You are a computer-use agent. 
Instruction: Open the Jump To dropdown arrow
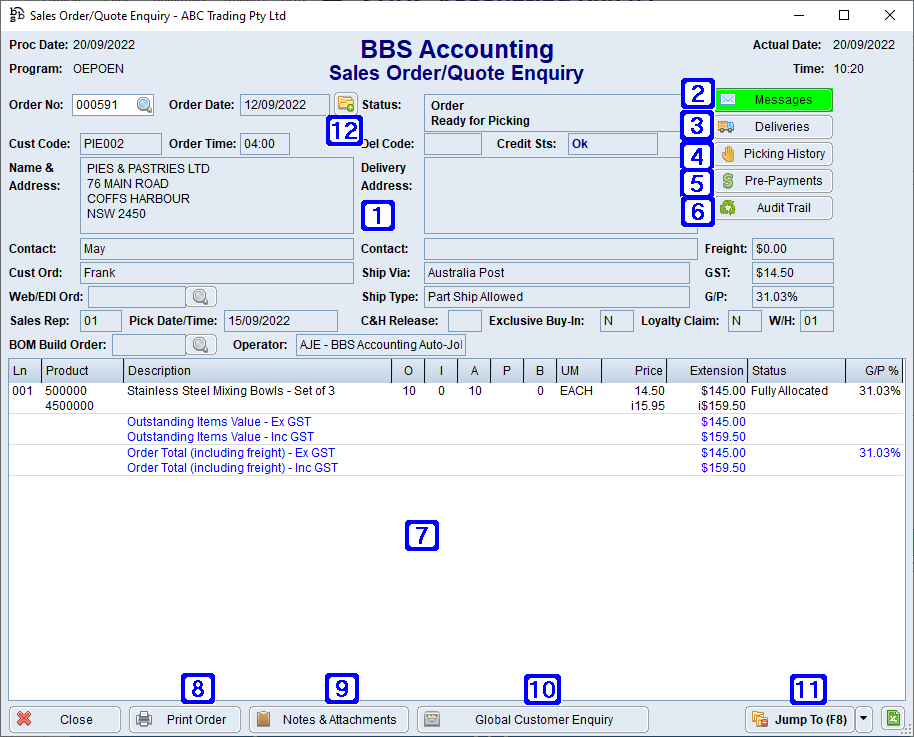[x=862, y=719]
